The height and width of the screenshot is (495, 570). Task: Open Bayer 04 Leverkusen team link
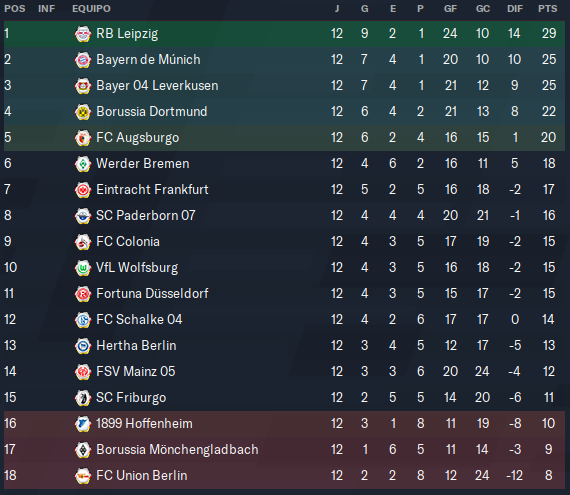(x=157, y=86)
